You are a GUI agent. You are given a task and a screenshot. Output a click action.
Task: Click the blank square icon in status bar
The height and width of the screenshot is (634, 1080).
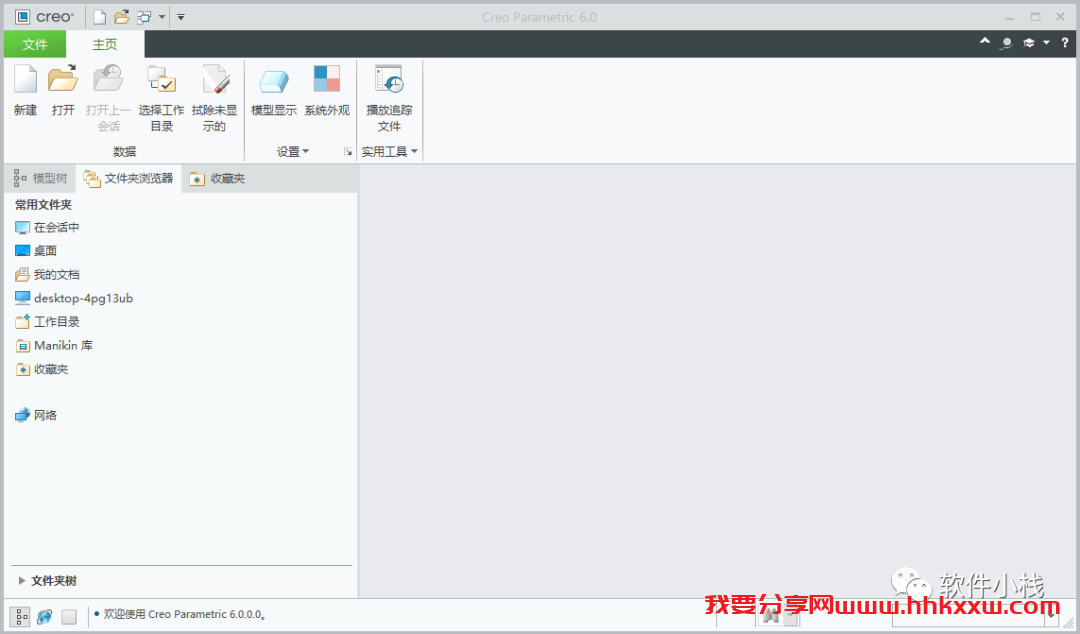69,616
